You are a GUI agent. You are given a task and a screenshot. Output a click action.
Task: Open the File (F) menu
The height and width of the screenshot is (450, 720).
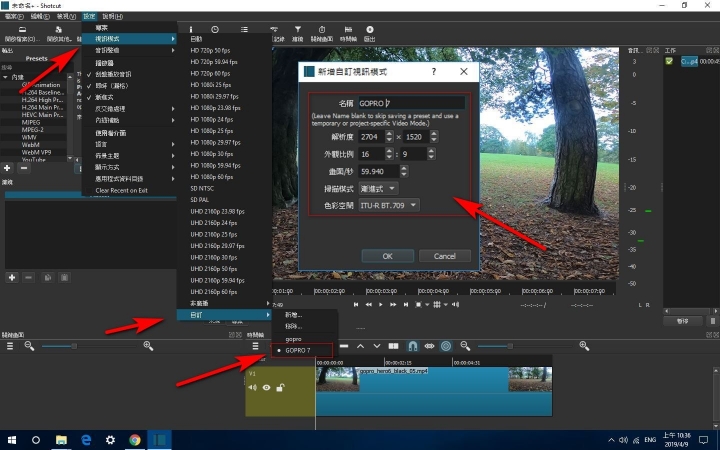[x=14, y=17]
